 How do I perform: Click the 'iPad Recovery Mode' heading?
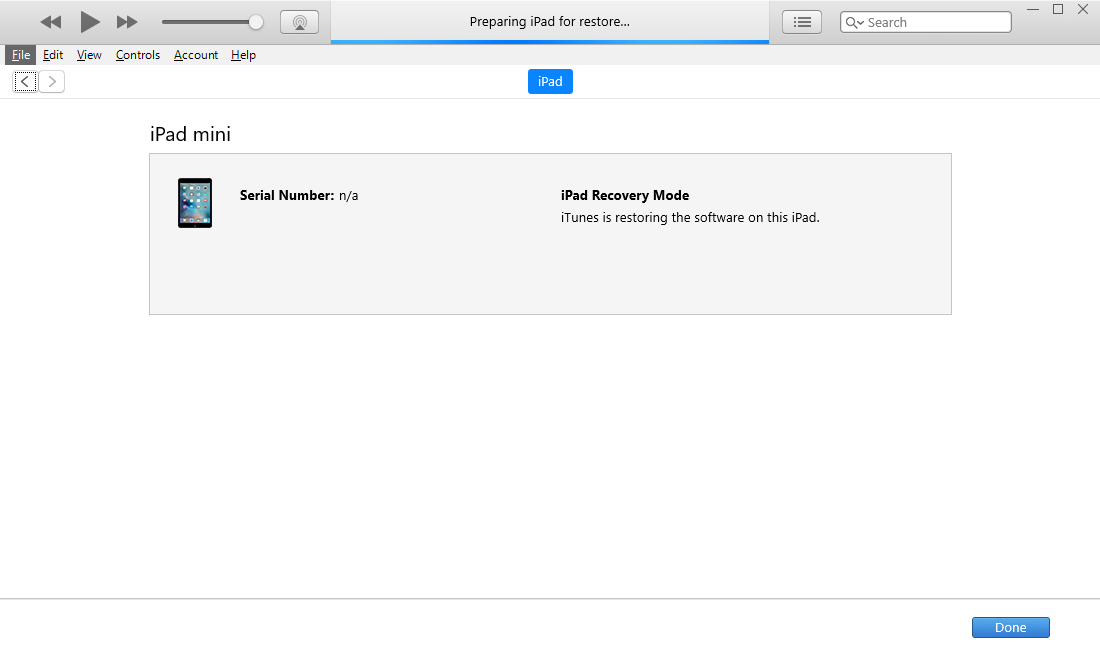coord(625,196)
